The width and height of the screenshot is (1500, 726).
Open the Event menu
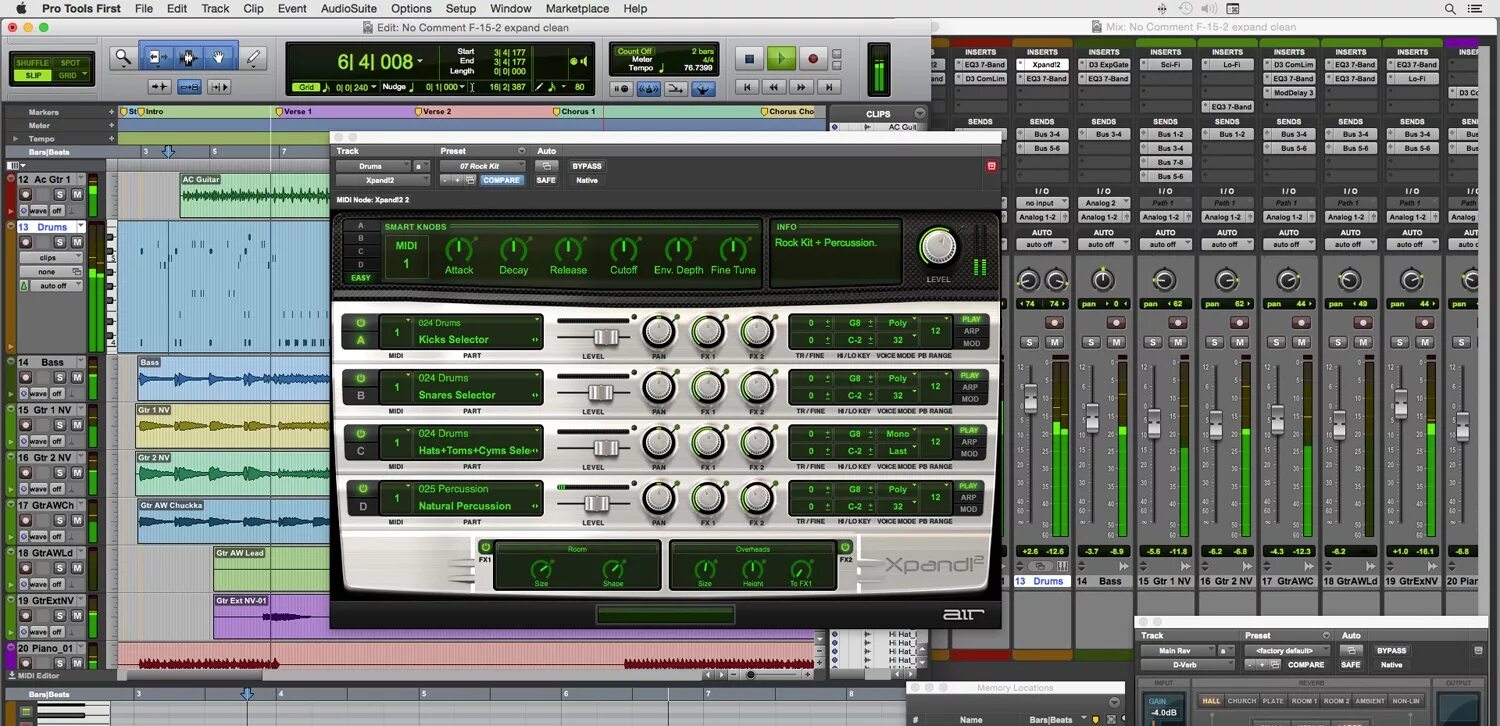[292, 8]
